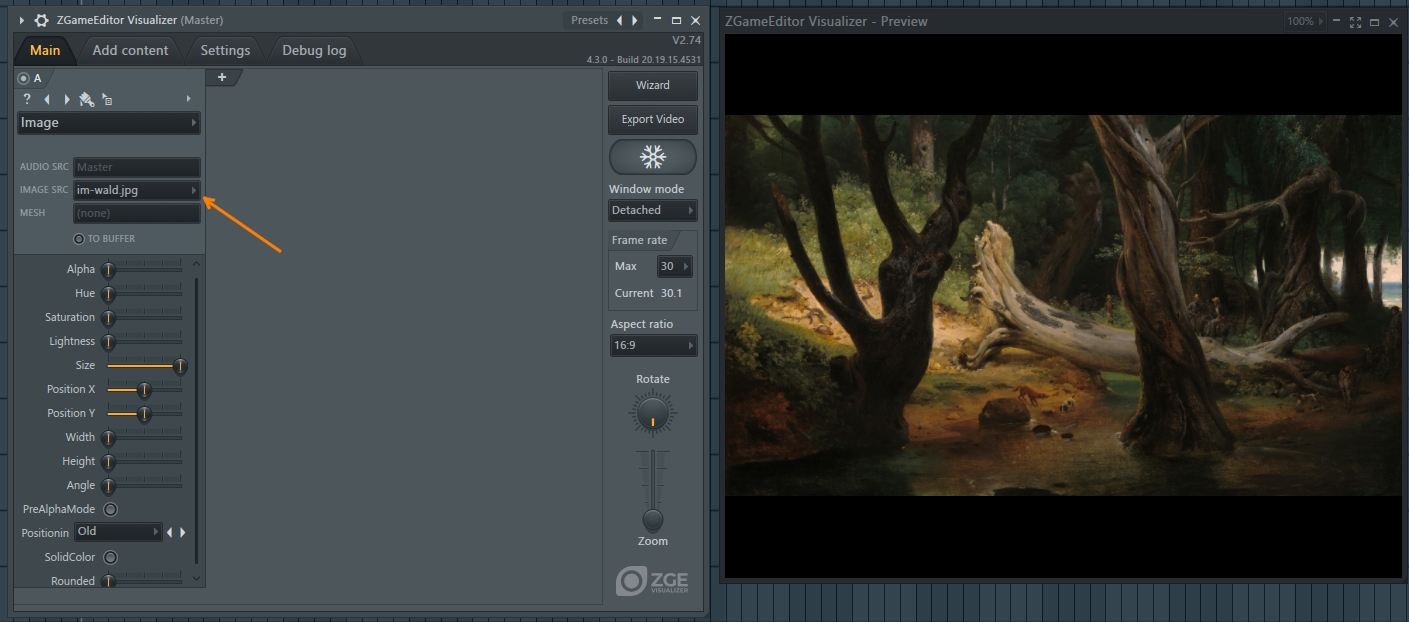Screen dimensions: 1409x622
Task: Toggle layer A enable button
Action: 23,78
